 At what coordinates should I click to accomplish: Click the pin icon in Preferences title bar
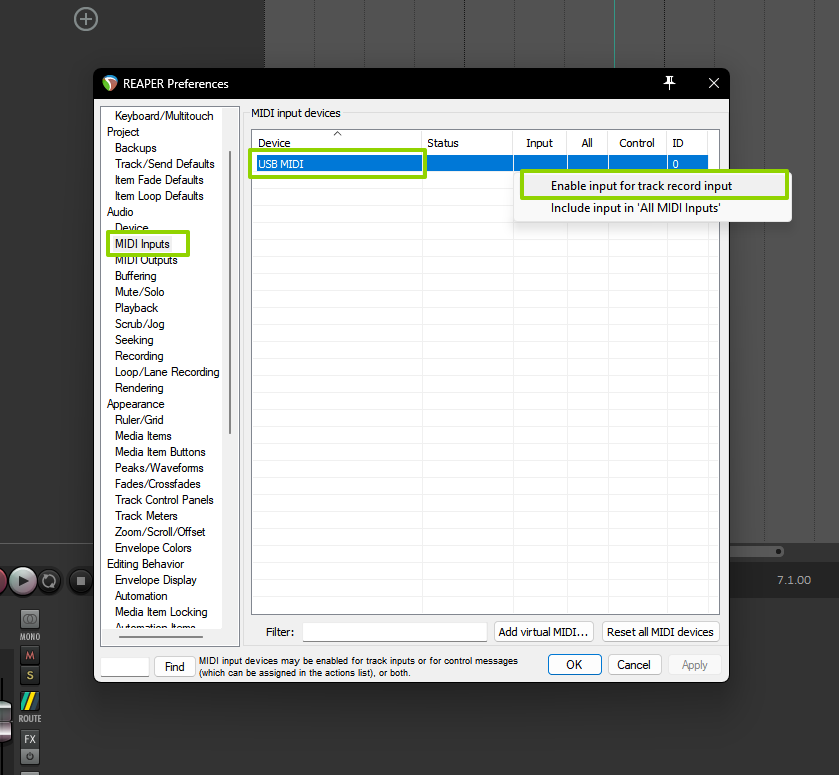670,83
